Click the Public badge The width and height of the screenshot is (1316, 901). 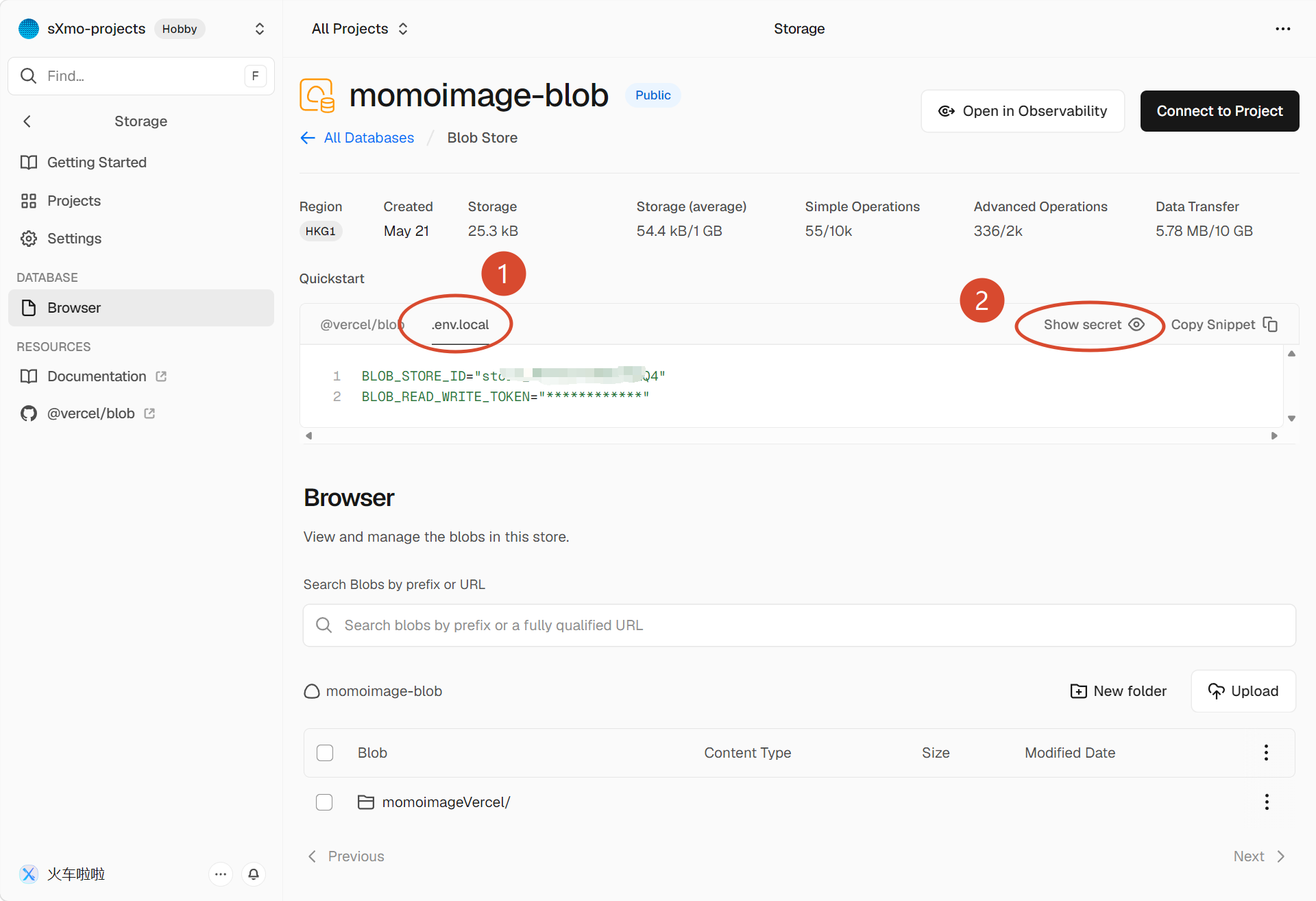(x=653, y=95)
